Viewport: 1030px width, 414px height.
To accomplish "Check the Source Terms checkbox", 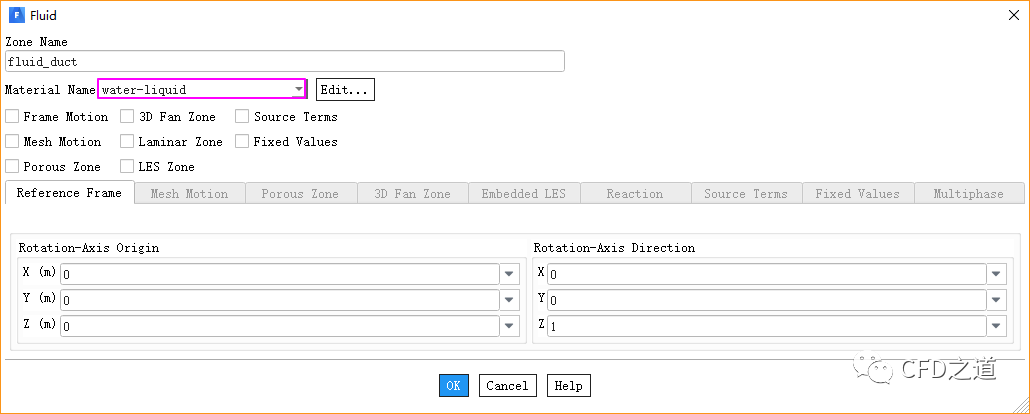I will (x=242, y=117).
